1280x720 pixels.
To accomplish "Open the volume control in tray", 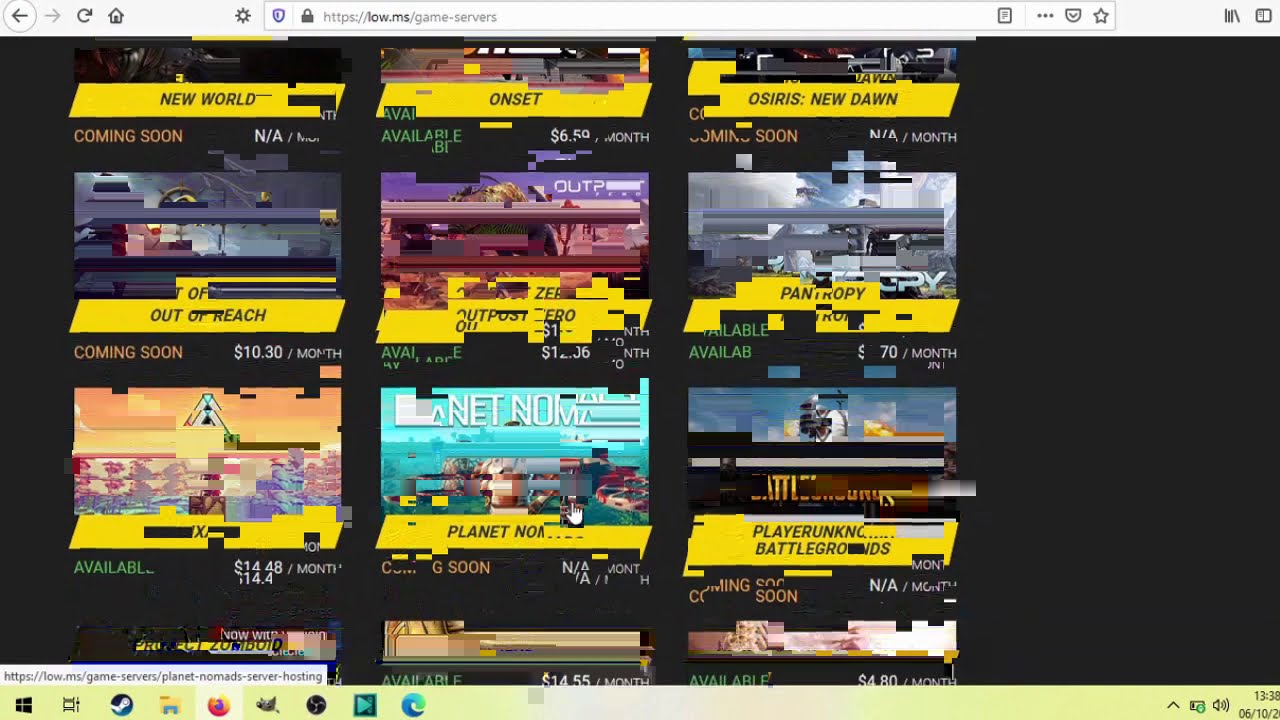I will click(x=1220, y=706).
